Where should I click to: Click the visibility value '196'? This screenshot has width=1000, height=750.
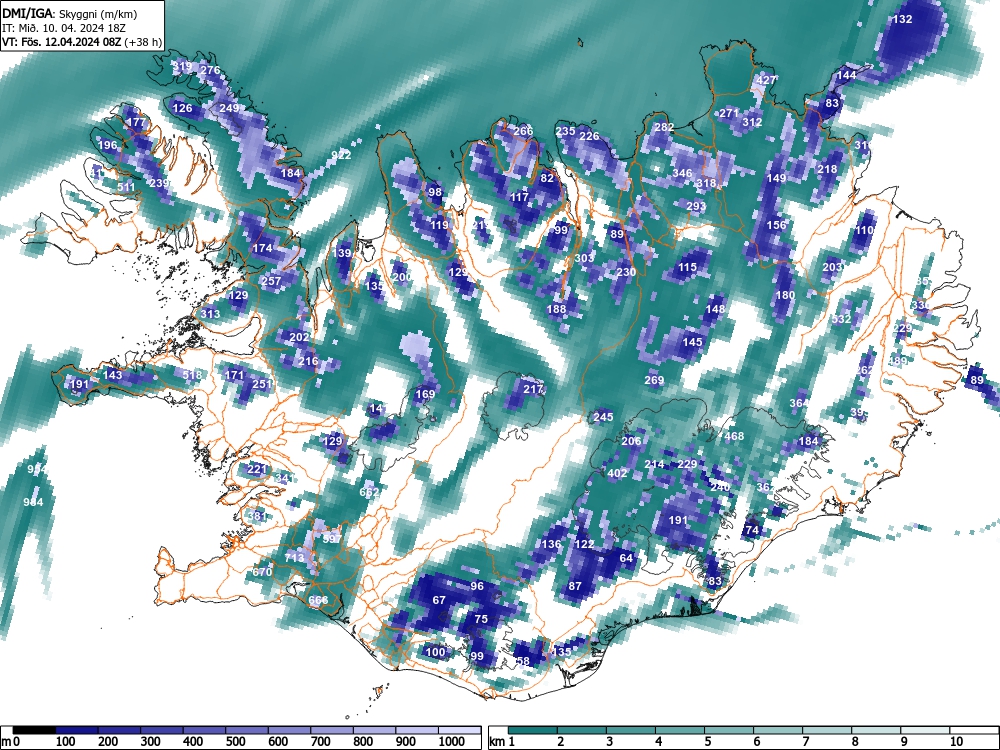(x=107, y=145)
